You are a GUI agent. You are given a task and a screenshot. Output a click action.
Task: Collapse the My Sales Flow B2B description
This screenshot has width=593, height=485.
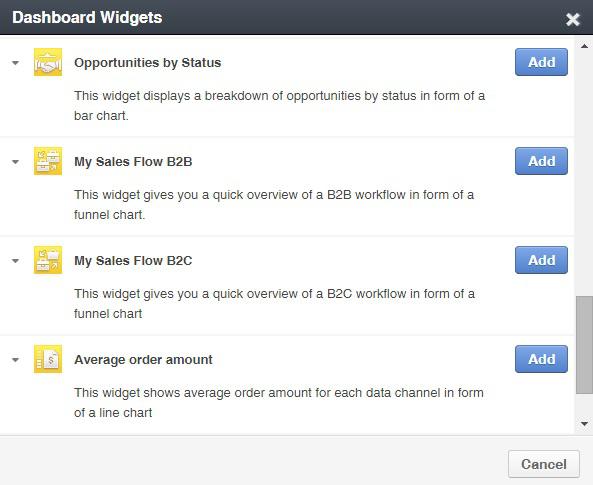click(16, 162)
